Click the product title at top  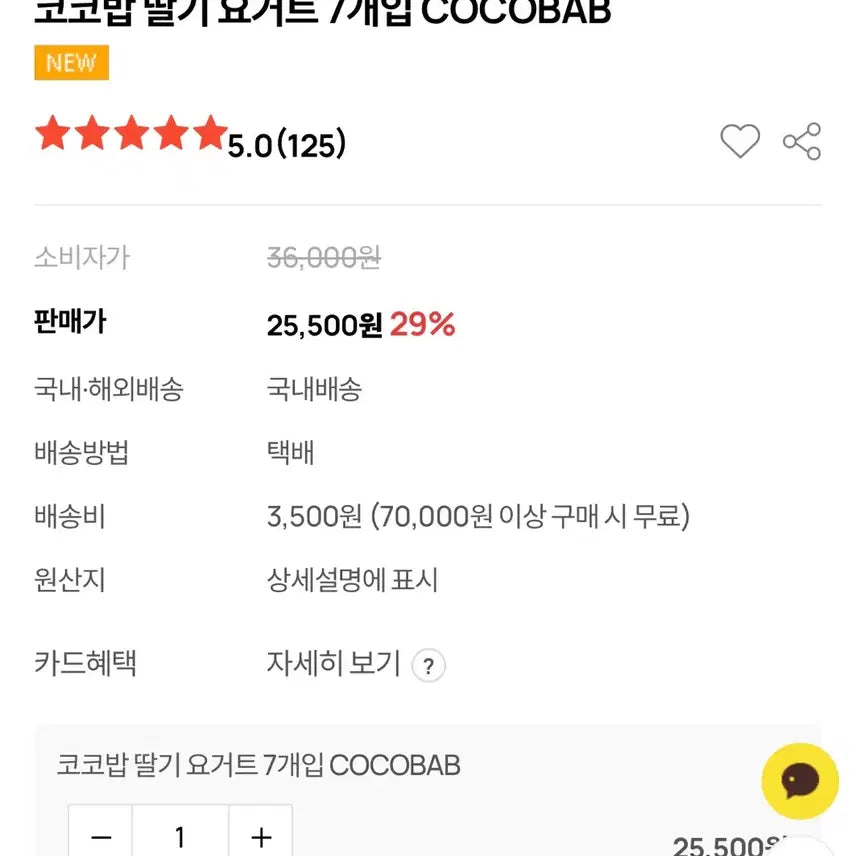322,12
